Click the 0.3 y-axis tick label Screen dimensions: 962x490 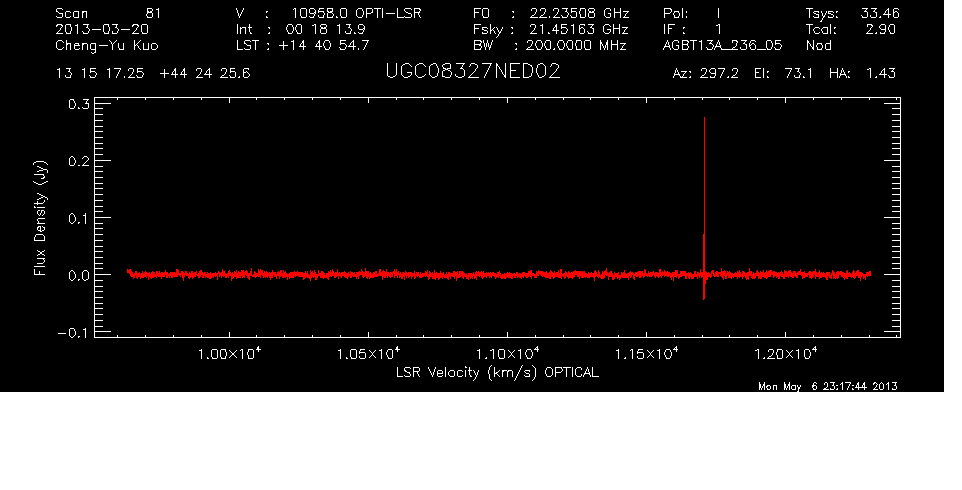79,104
